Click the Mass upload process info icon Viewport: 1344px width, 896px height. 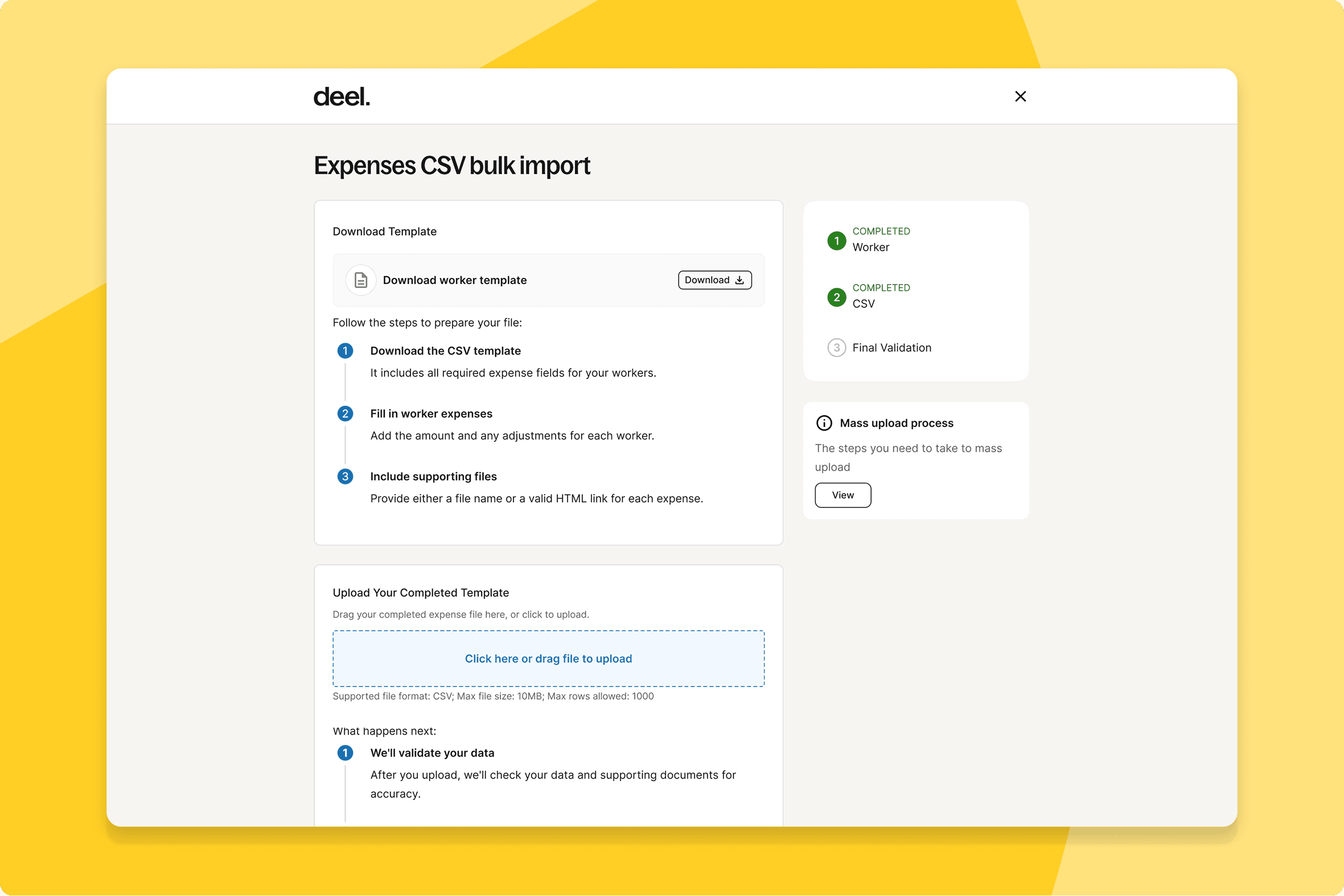824,423
